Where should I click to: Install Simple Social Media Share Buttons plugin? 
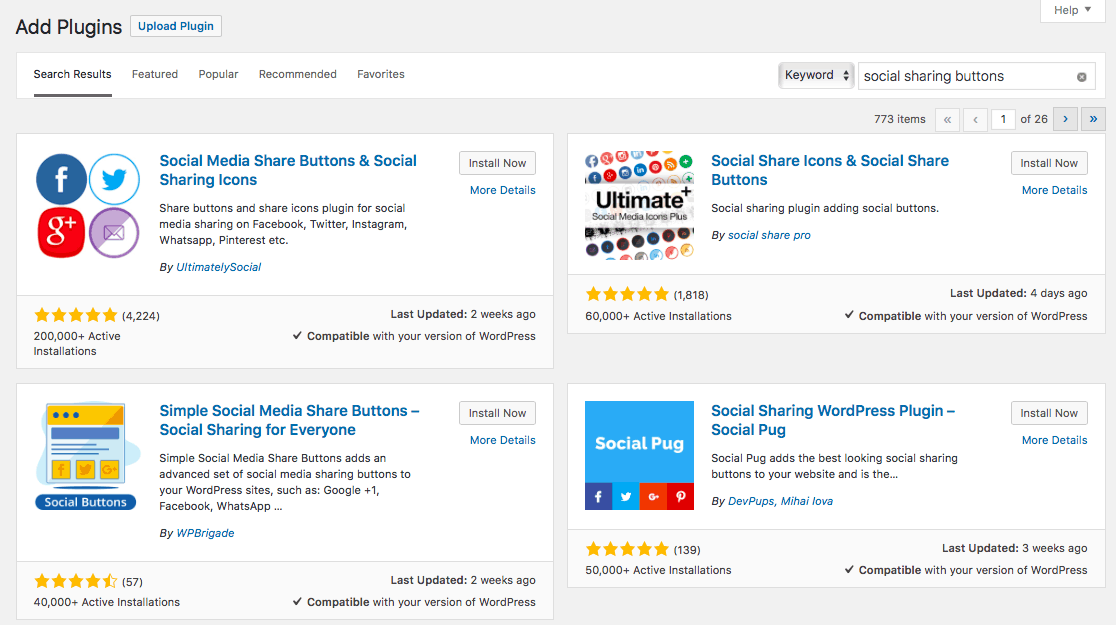click(498, 413)
